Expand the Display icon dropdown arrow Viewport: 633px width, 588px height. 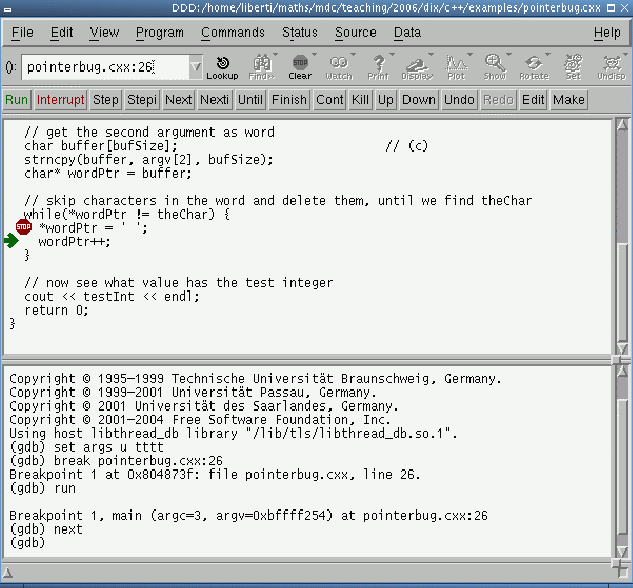click(x=431, y=54)
